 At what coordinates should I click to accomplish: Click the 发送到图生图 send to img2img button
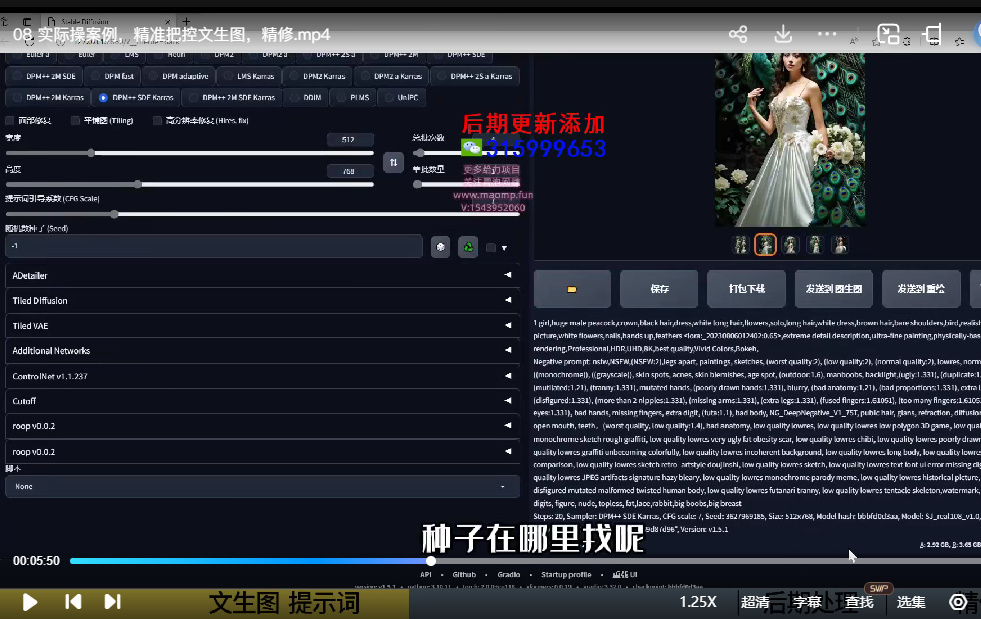pyautogui.click(x=833, y=289)
